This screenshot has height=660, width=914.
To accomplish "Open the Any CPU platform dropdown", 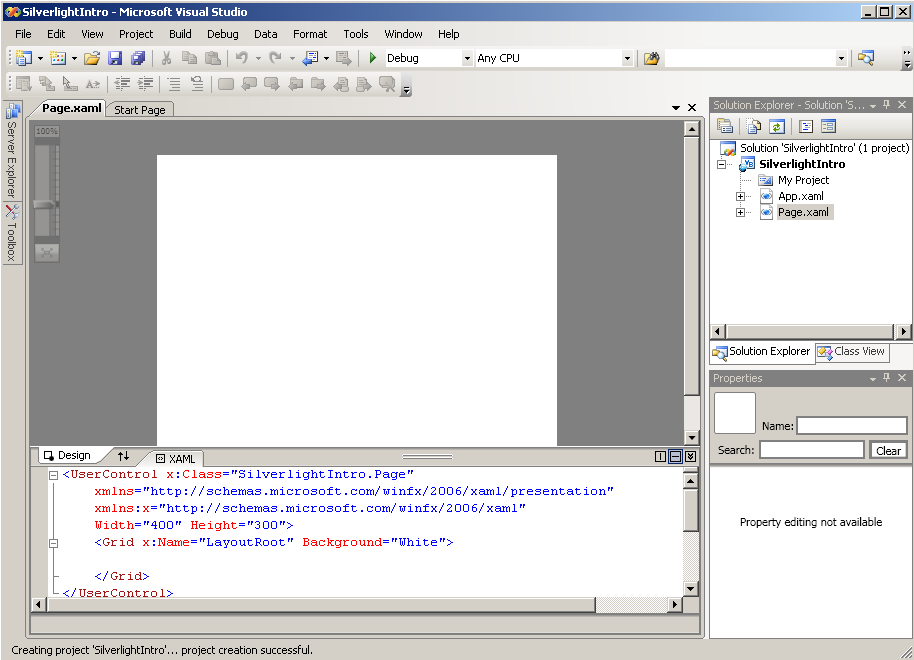I will 627,58.
